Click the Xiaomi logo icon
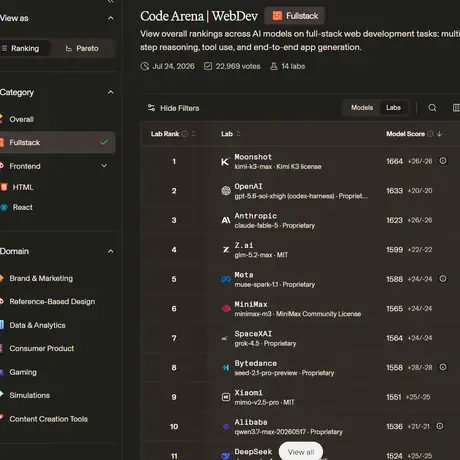Image resolution: width=460 pixels, height=460 pixels. tap(226, 397)
